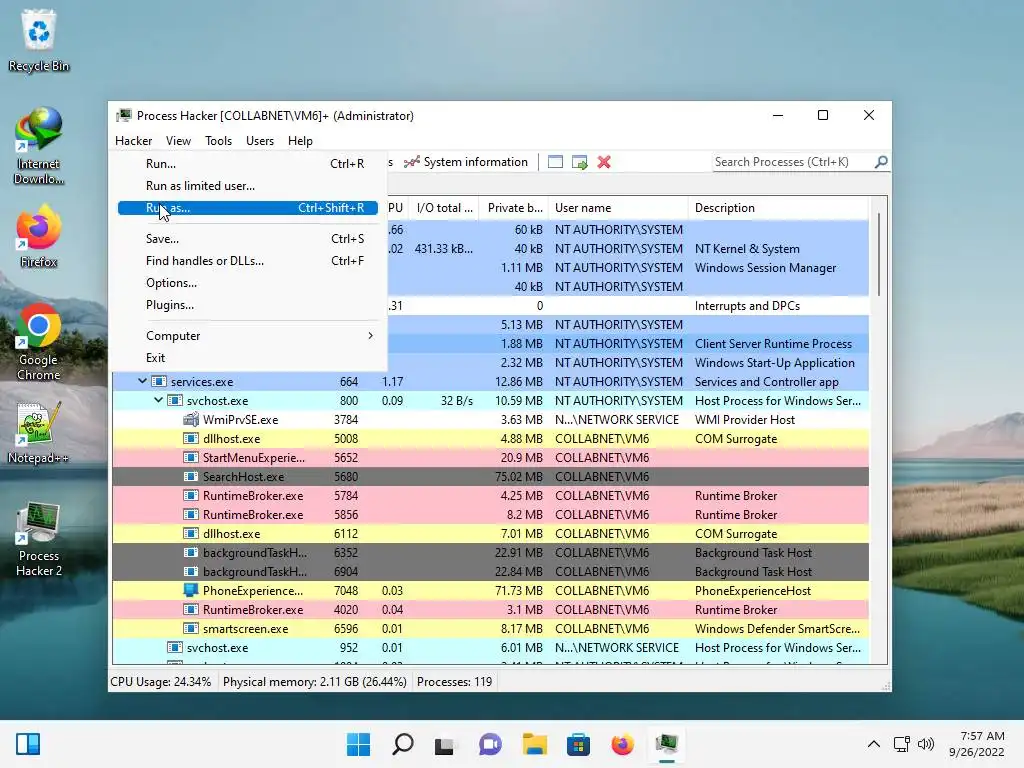Sort by the User name column header
Screen dimensions: 1024x768
tap(618, 208)
